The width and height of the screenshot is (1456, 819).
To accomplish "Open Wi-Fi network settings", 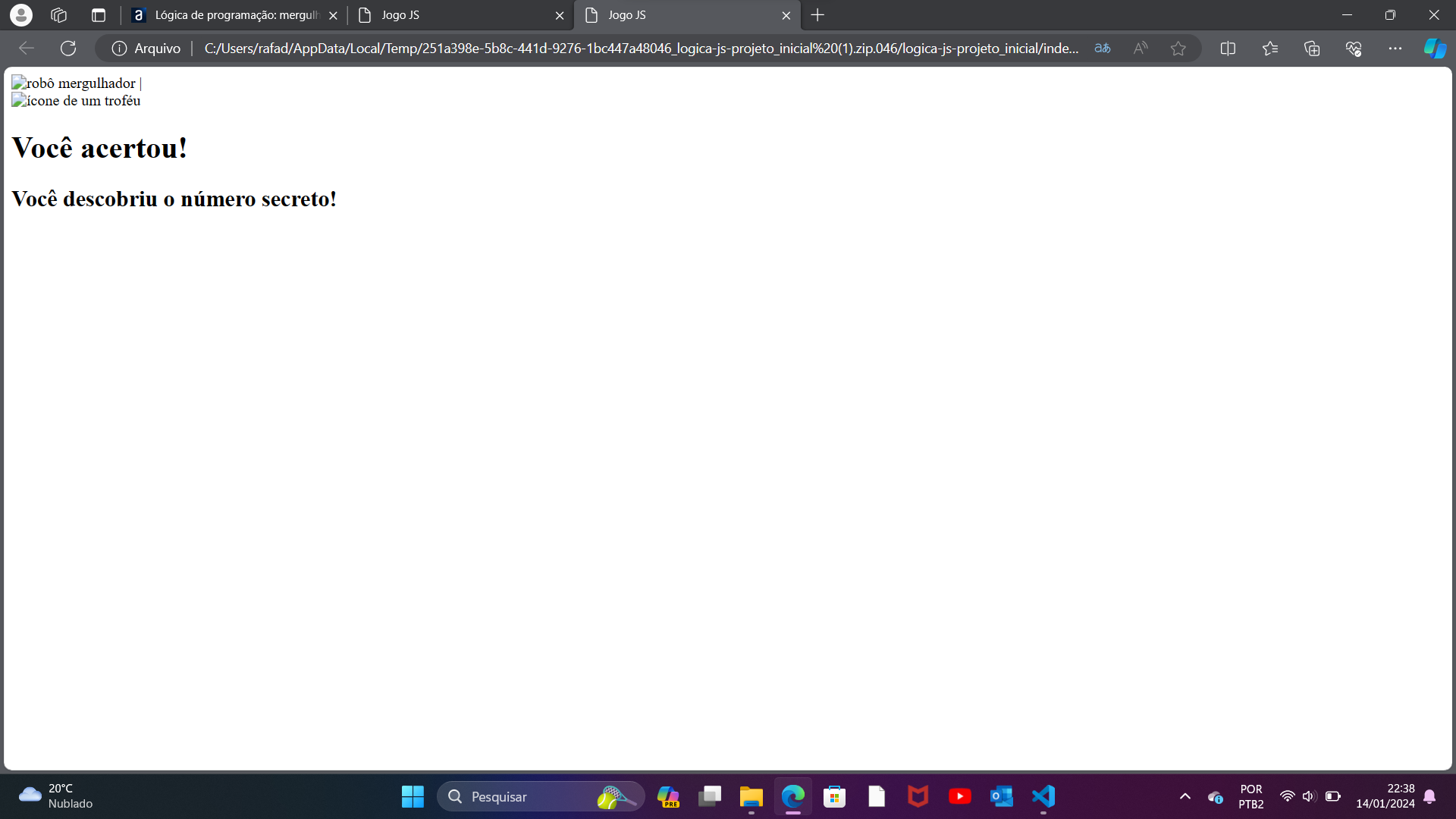I will coord(1287,796).
